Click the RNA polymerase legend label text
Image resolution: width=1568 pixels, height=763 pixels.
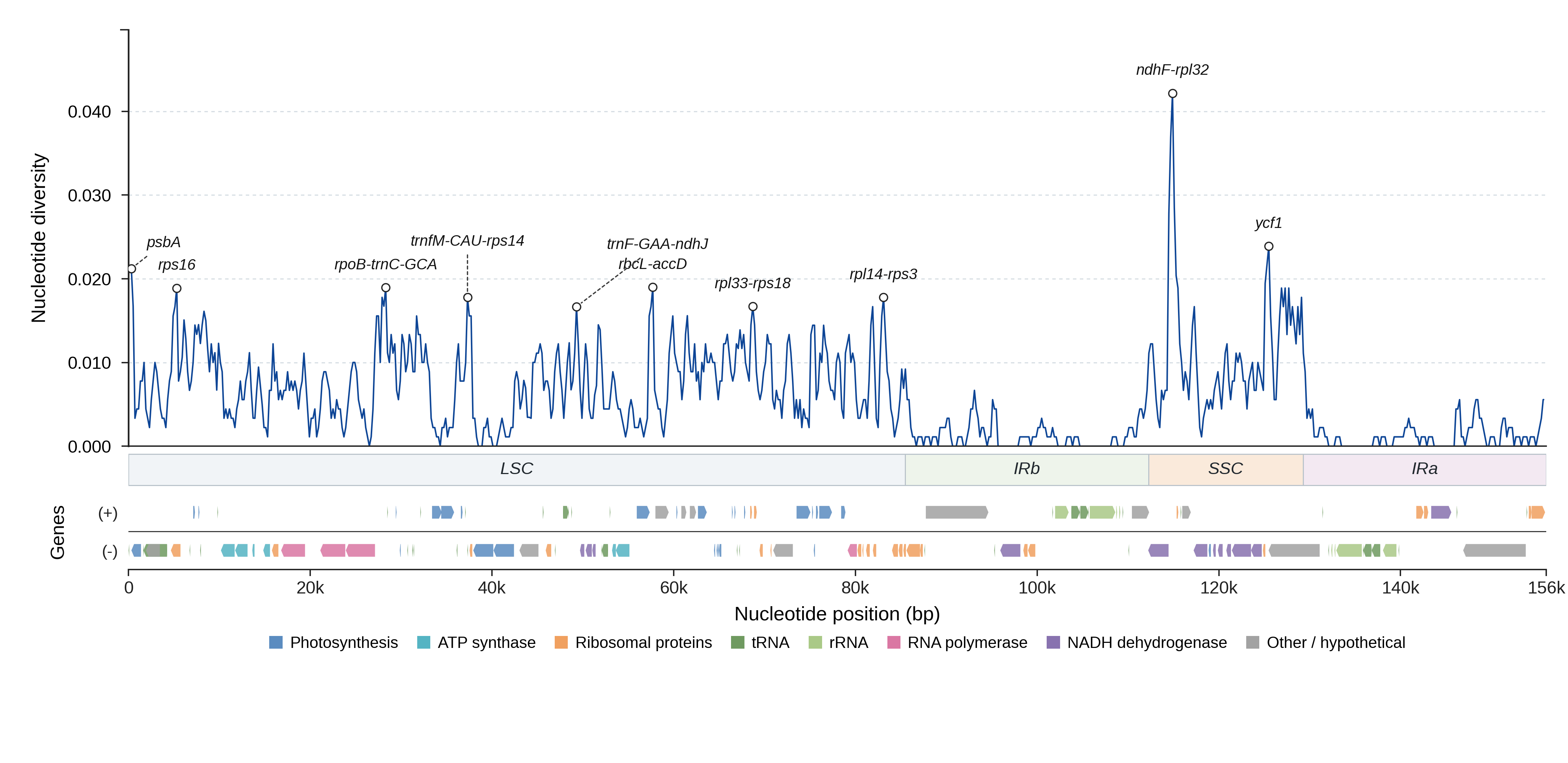tap(967, 642)
